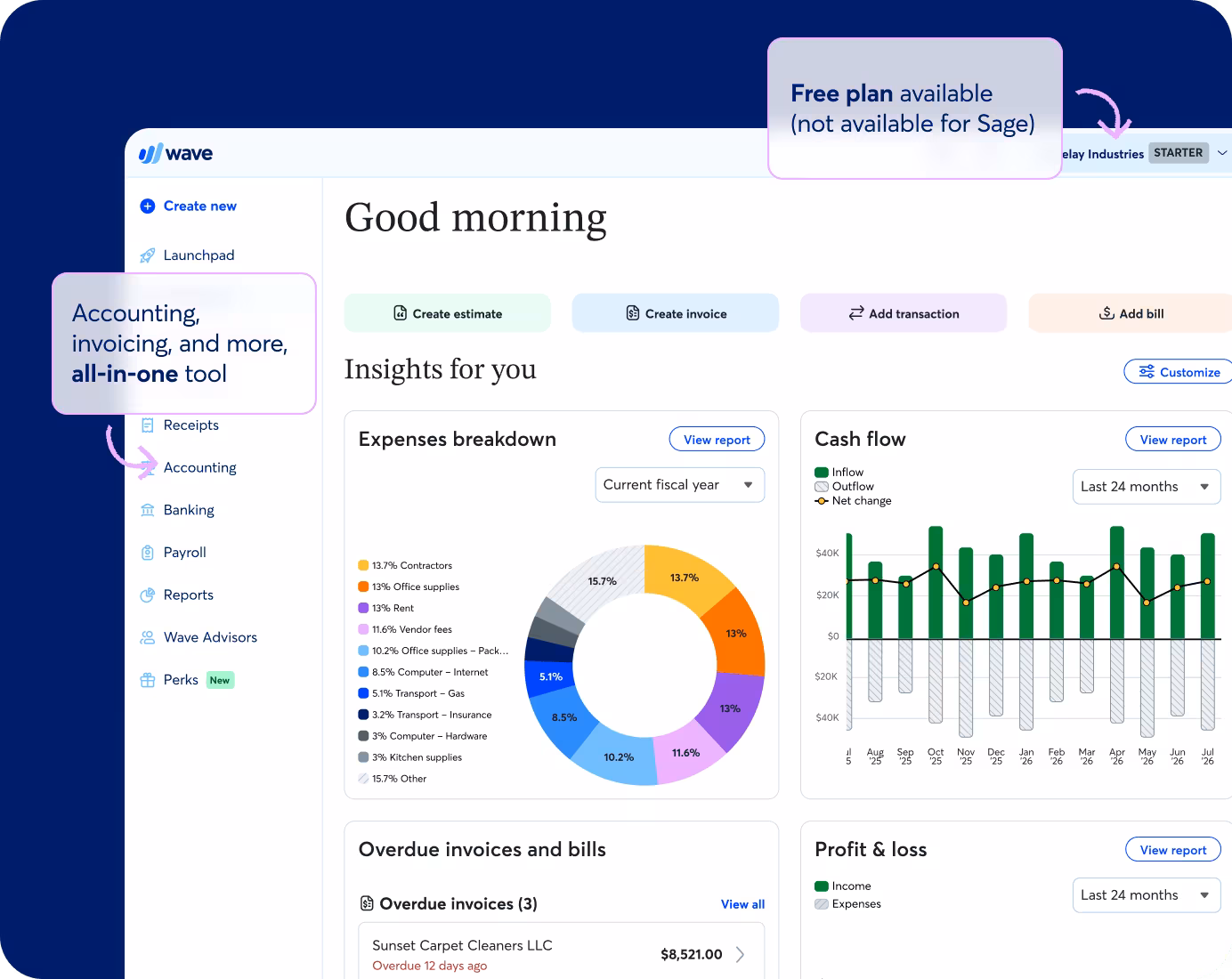
Task: Click '3% Kitchen supplies' legend entry
Action: click(x=410, y=757)
